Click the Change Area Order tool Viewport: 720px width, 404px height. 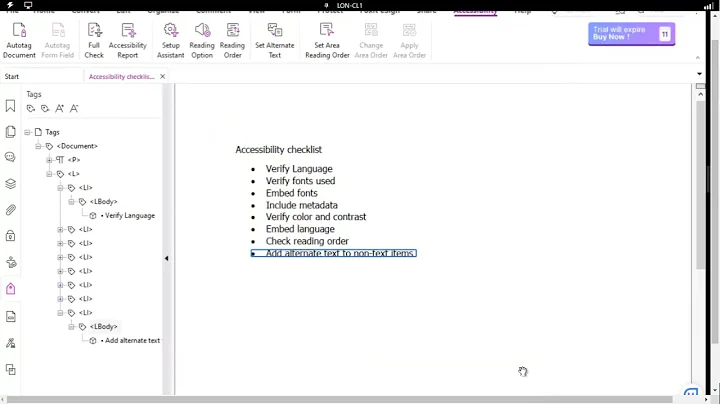[371, 40]
